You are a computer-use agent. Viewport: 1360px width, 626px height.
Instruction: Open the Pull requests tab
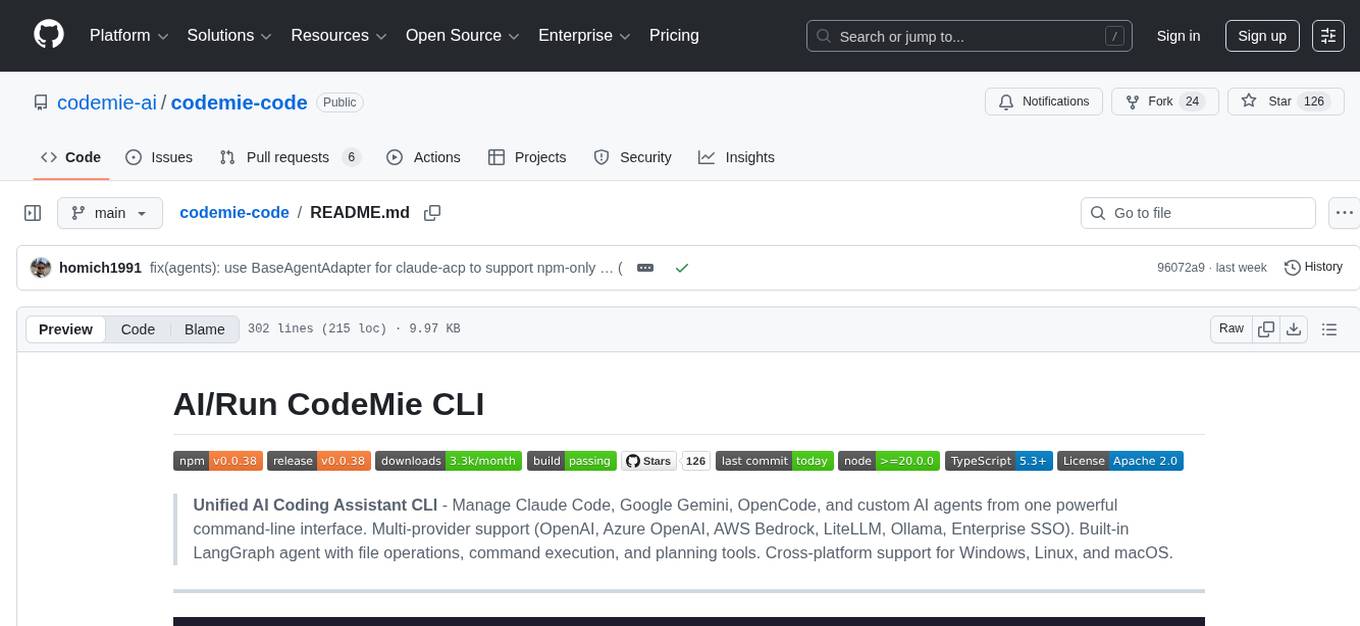[288, 157]
